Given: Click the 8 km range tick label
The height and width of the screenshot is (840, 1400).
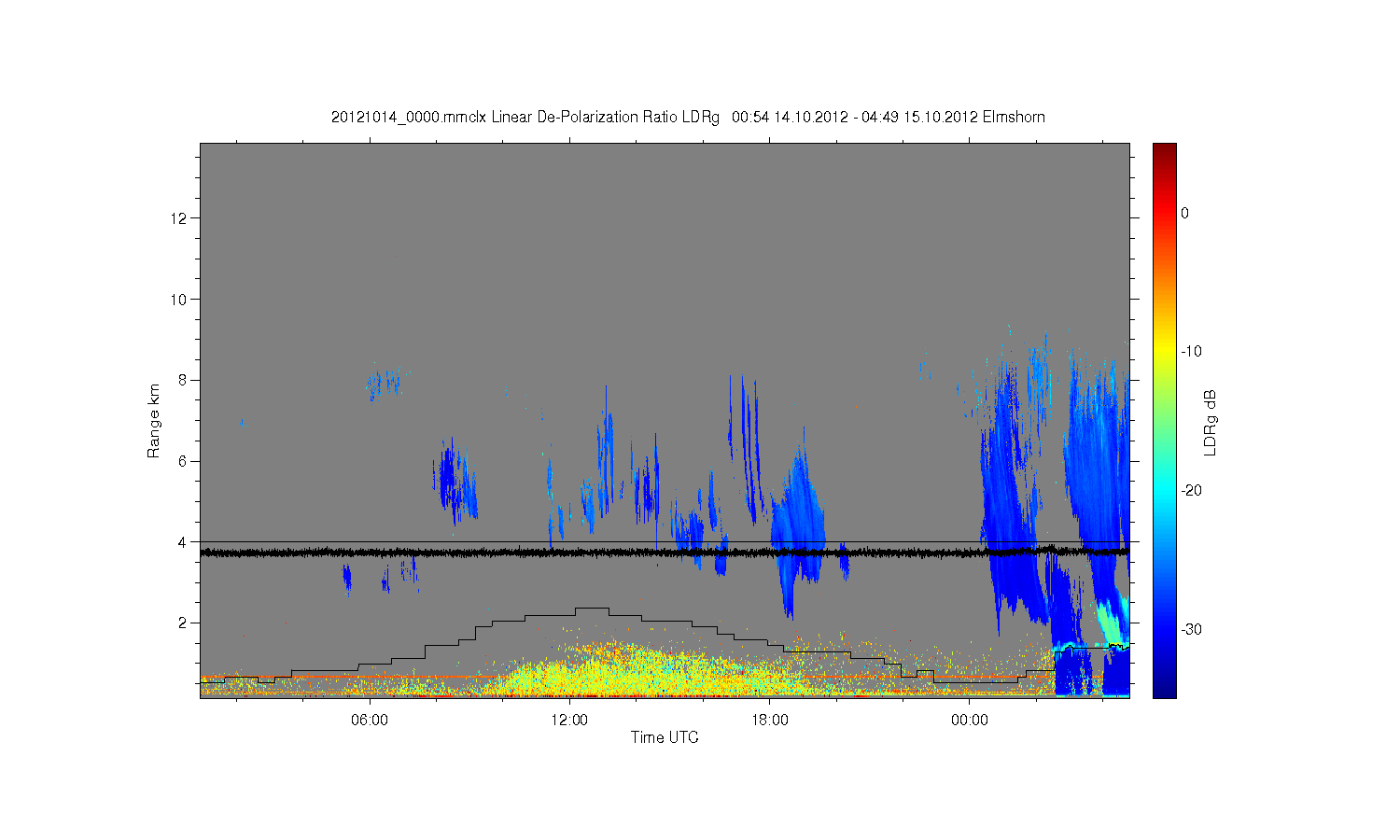Looking at the screenshot, I should [x=184, y=380].
